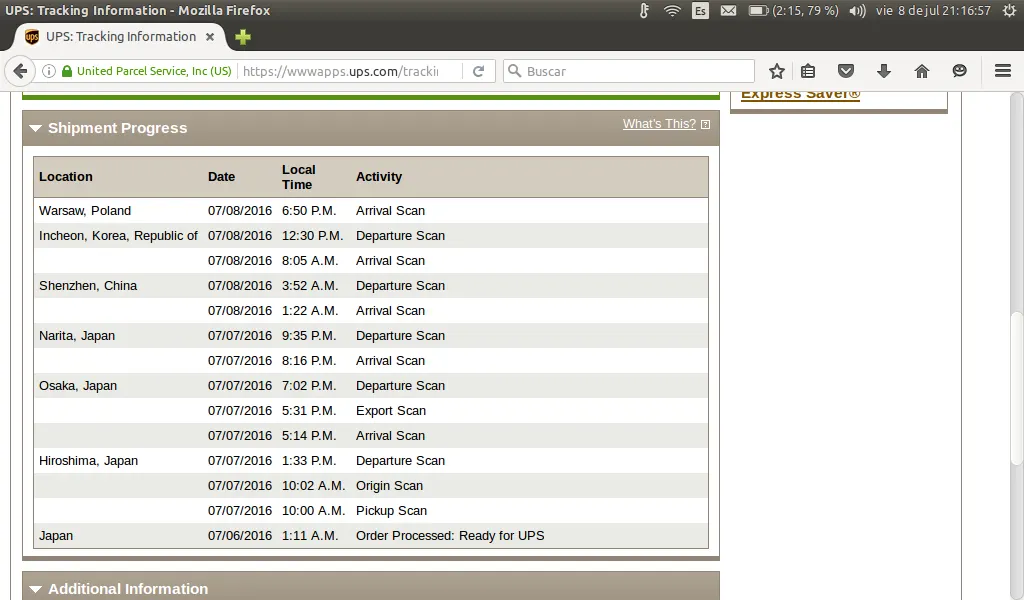Show site information via the info icon
This screenshot has height=600, width=1024.
point(49,71)
